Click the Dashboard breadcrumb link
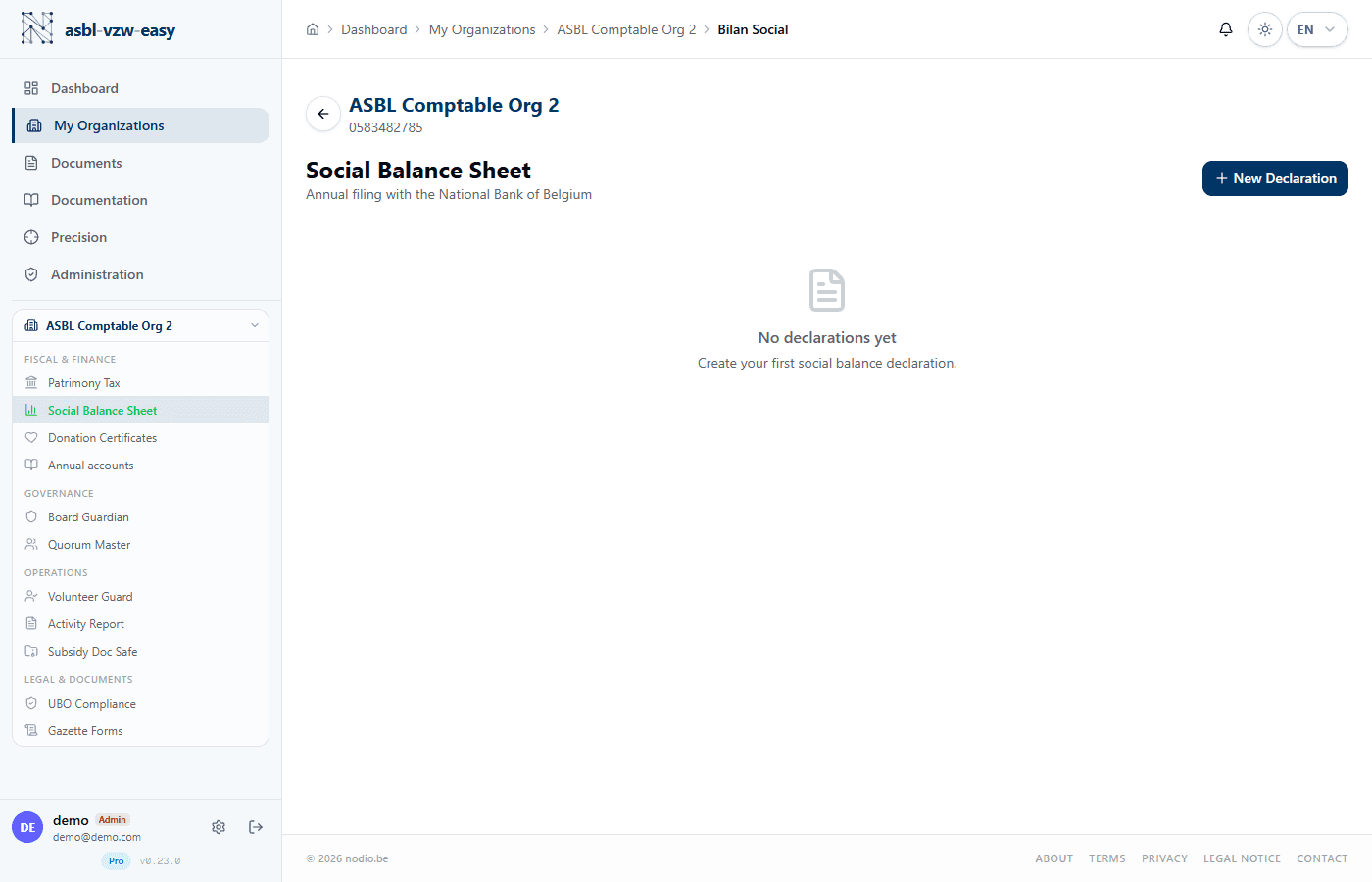The height and width of the screenshot is (882, 1372). point(374,29)
